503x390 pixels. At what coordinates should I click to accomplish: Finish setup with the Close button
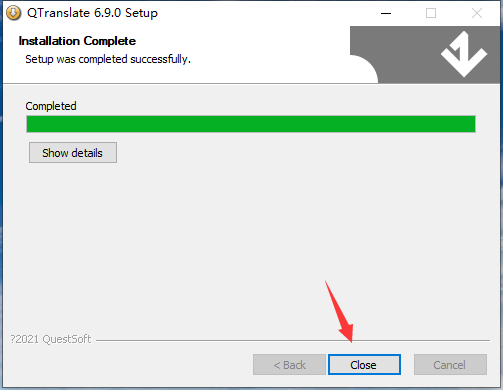[364, 365]
